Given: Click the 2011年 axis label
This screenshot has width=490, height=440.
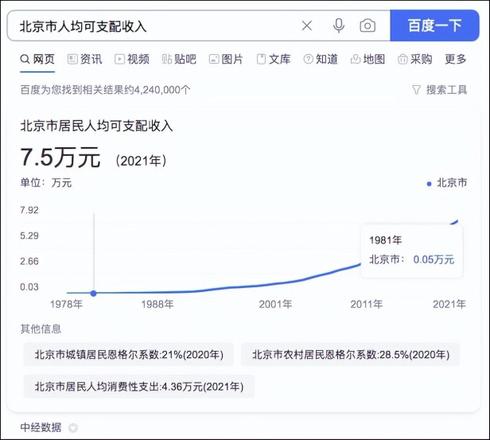Looking at the screenshot, I should click(x=366, y=304).
